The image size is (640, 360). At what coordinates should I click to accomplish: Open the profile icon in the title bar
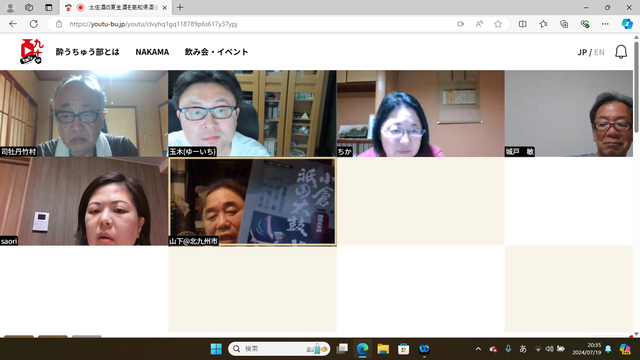(x=10, y=7)
